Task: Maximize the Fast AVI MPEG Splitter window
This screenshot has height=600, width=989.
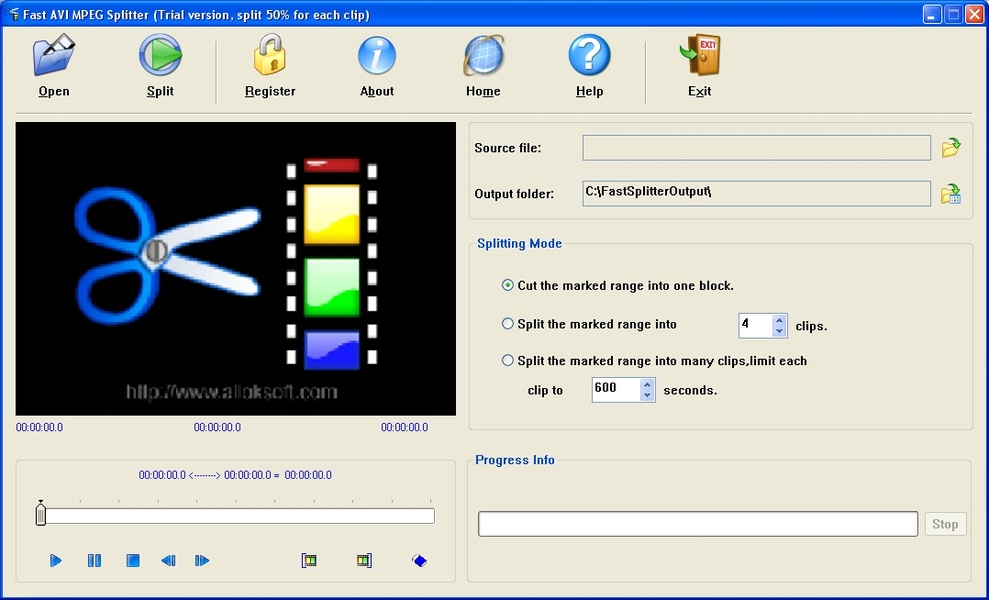Action: [953, 14]
